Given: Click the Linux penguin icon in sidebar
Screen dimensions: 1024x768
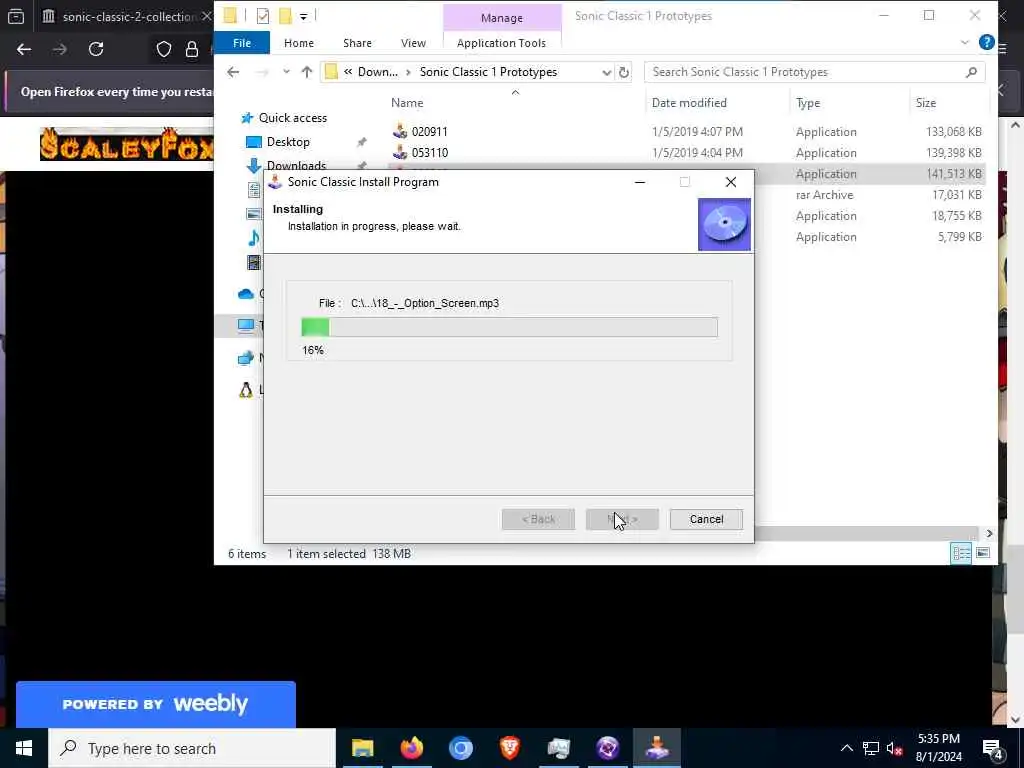Looking at the screenshot, I should coord(246,390).
